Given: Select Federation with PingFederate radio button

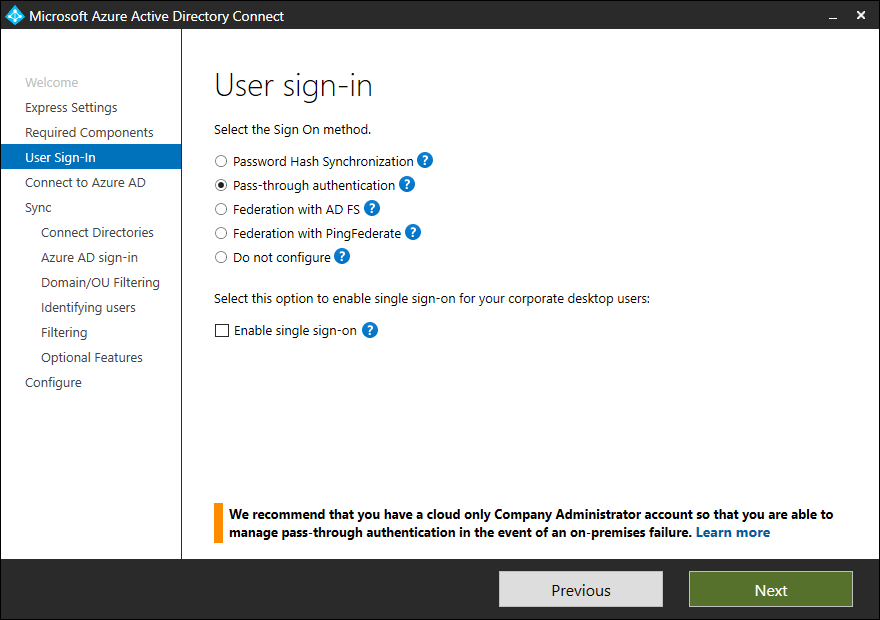Looking at the screenshot, I should 221,233.
